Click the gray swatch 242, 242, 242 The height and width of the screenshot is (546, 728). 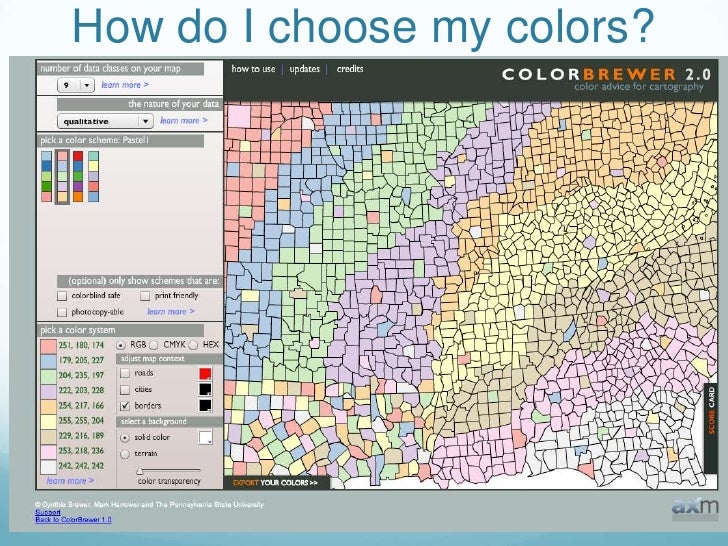48,466
